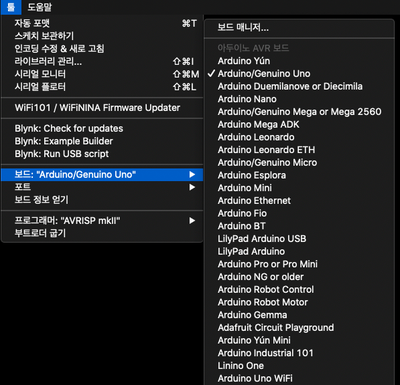Select LilyPad Arduino board
Screen dimensions: 400x385
299,251
